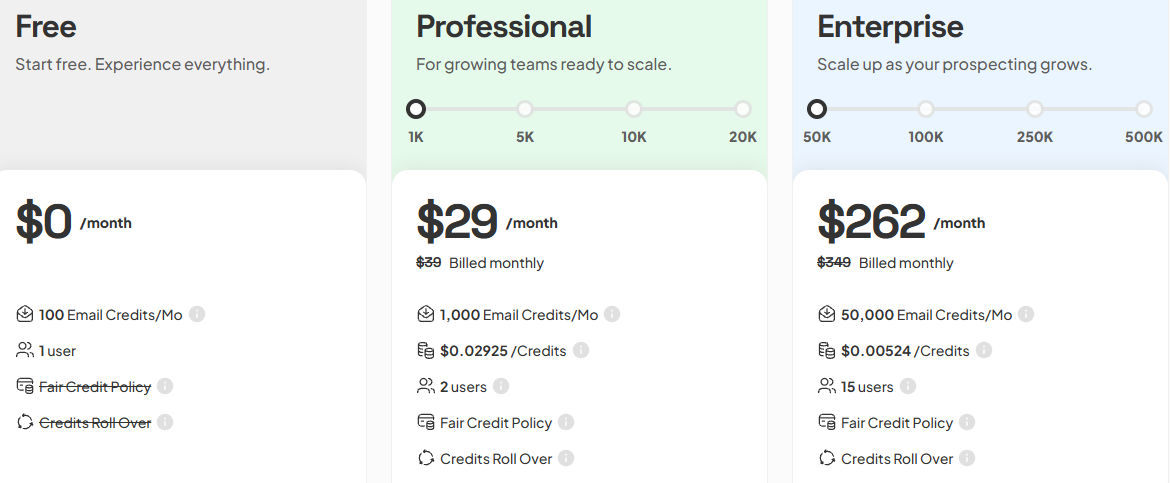Click the inbox icon beside 100 Email Credits

25,314
